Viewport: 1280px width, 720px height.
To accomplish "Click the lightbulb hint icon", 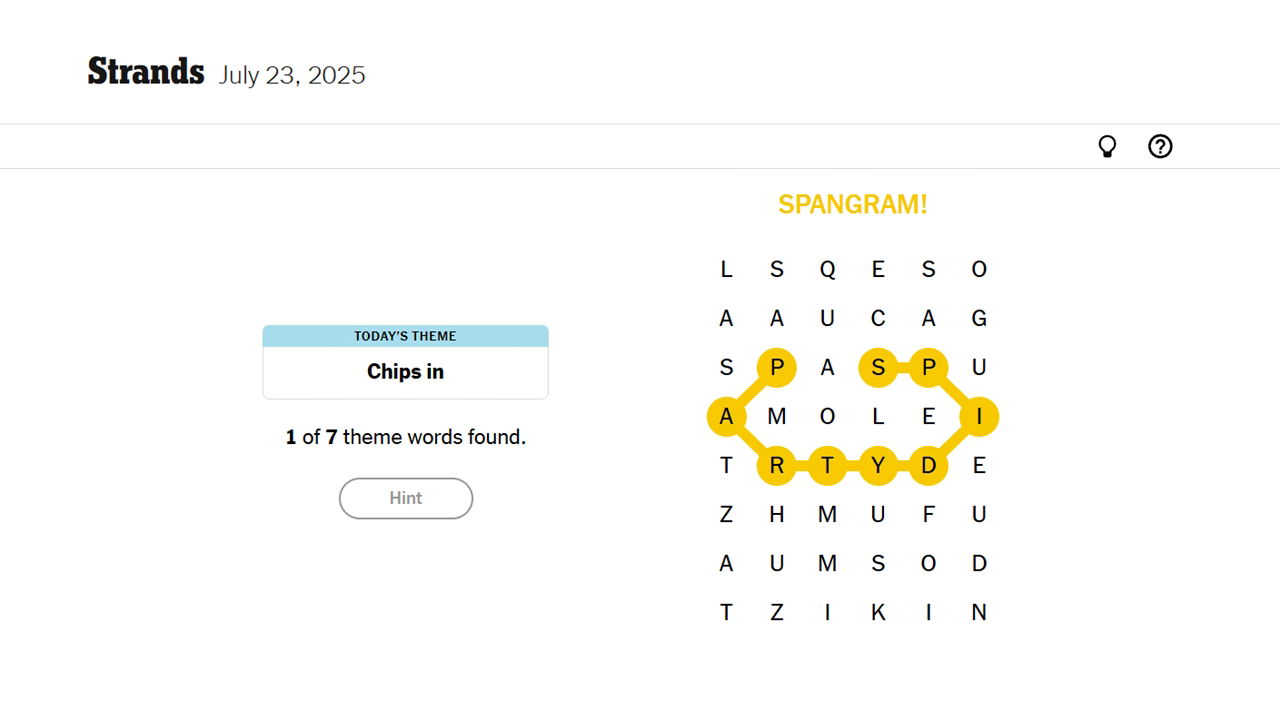I will pyautogui.click(x=1107, y=147).
